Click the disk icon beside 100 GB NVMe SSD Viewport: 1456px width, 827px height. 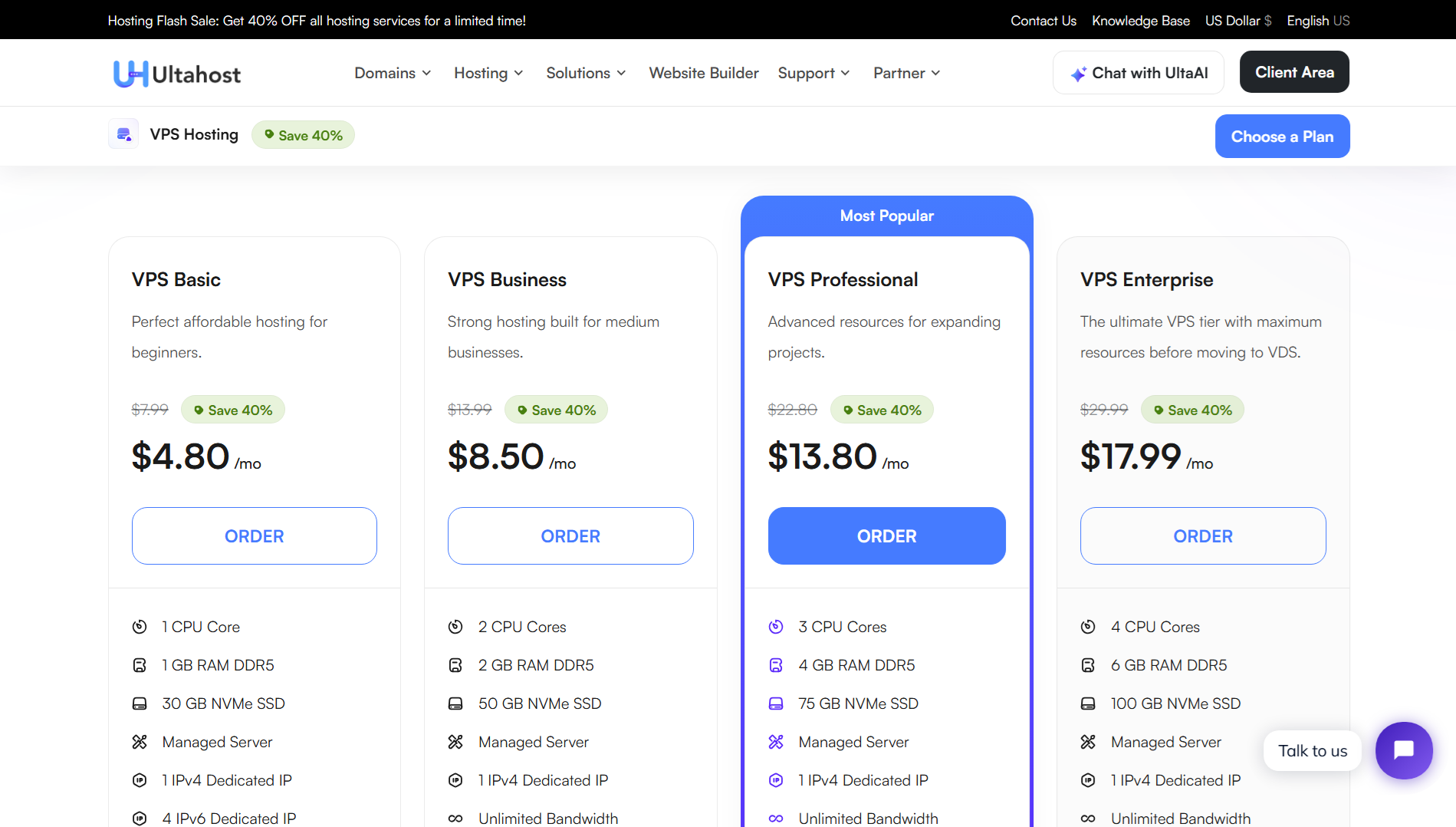point(1088,703)
